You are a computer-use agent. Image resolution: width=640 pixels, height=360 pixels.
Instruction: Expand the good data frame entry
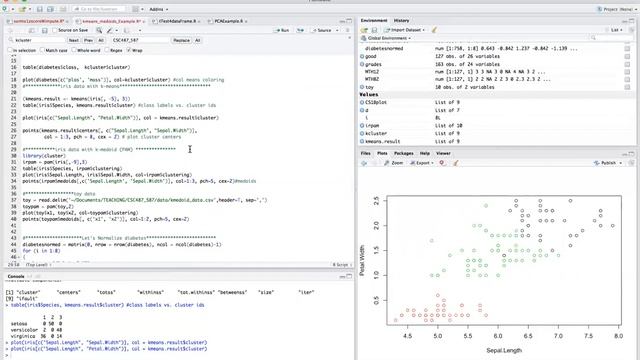coord(362,56)
